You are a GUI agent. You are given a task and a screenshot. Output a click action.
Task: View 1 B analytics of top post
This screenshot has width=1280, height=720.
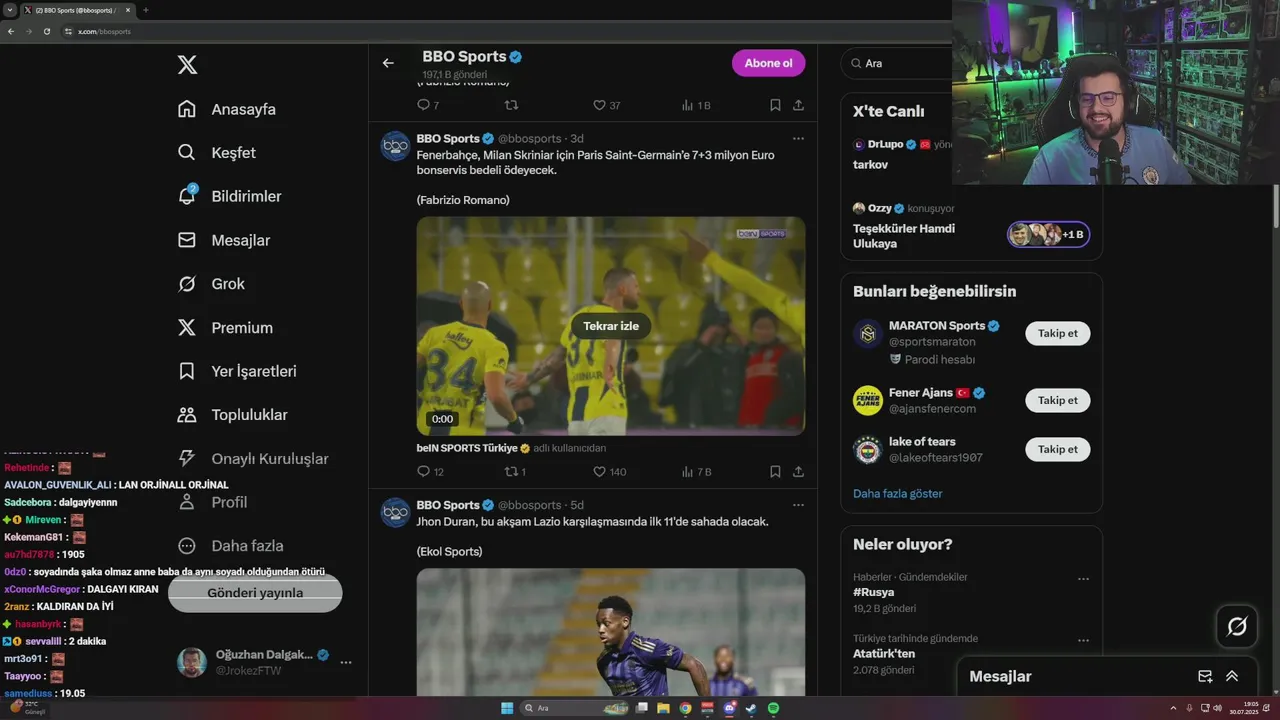(695, 105)
